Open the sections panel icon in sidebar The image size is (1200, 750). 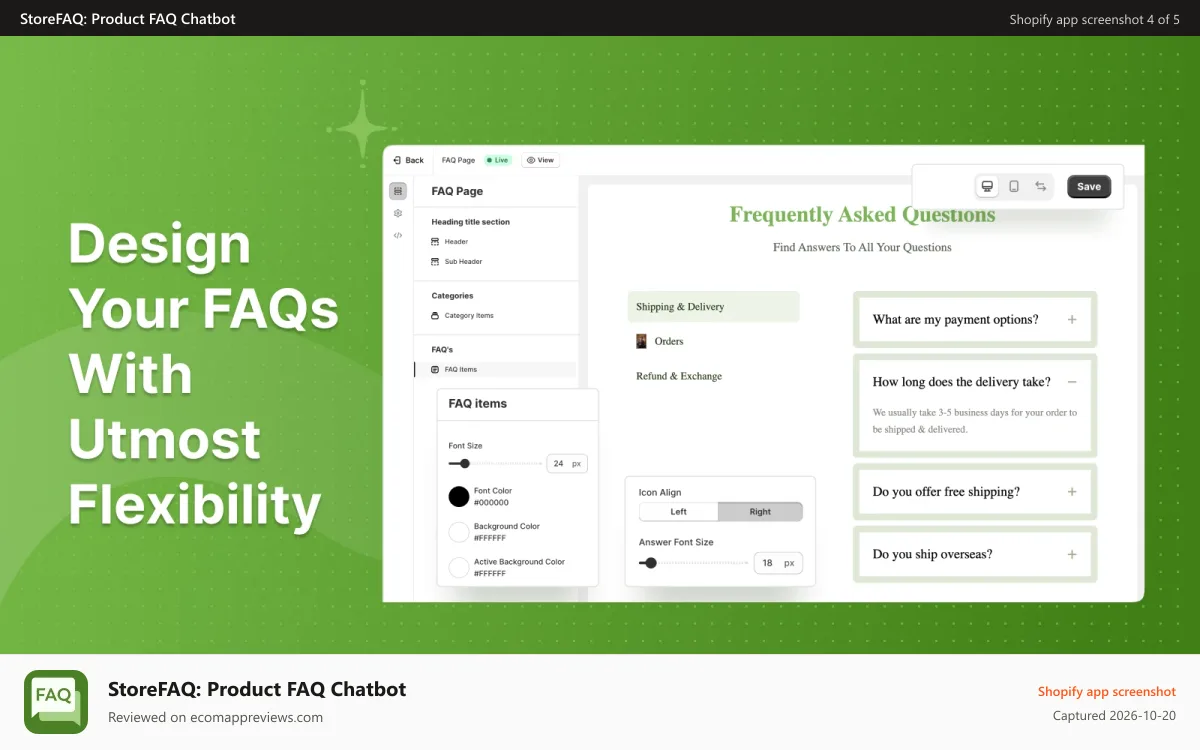pyautogui.click(x=398, y=191)
